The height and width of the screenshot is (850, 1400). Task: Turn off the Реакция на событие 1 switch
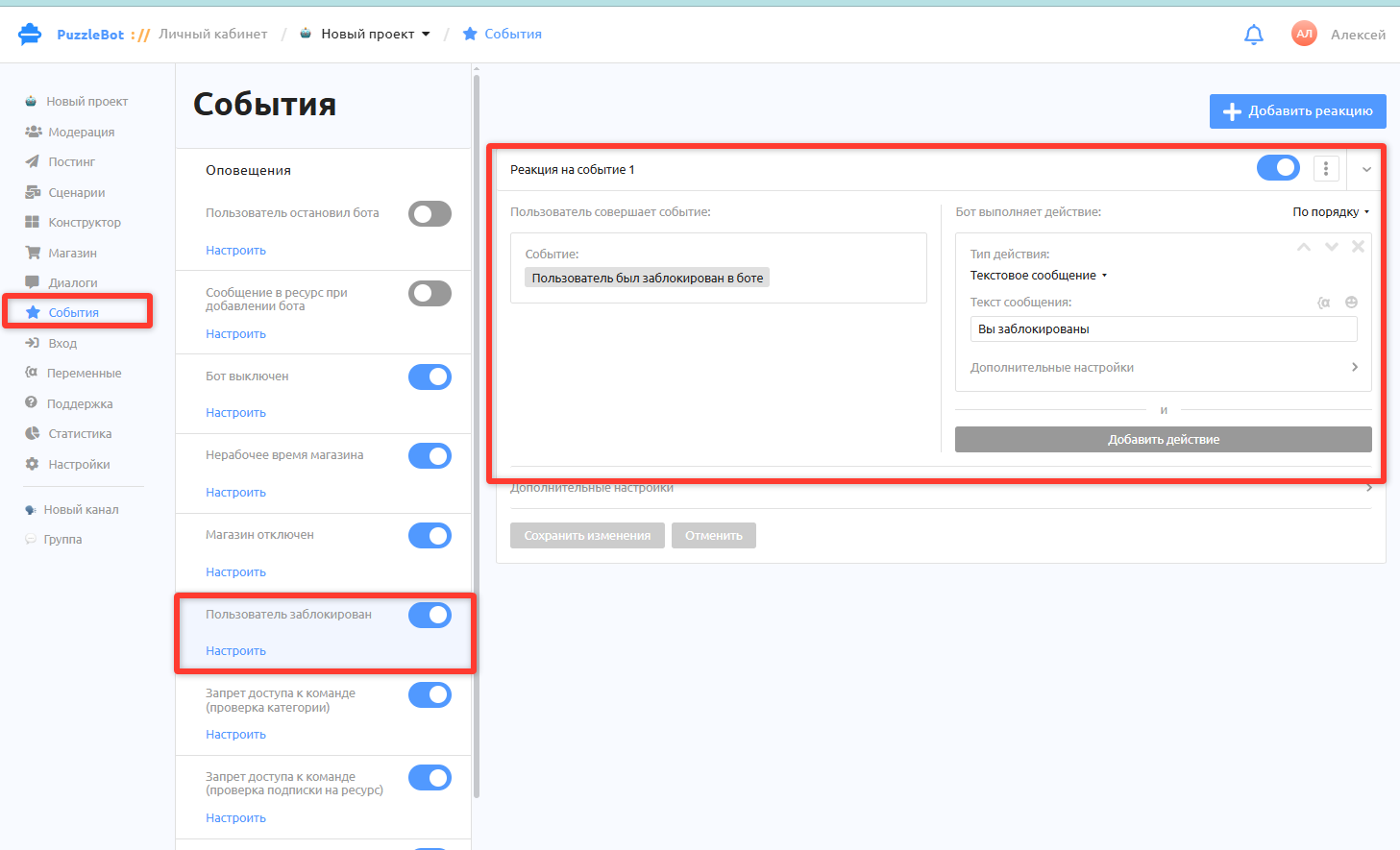tap(1278, 168)
